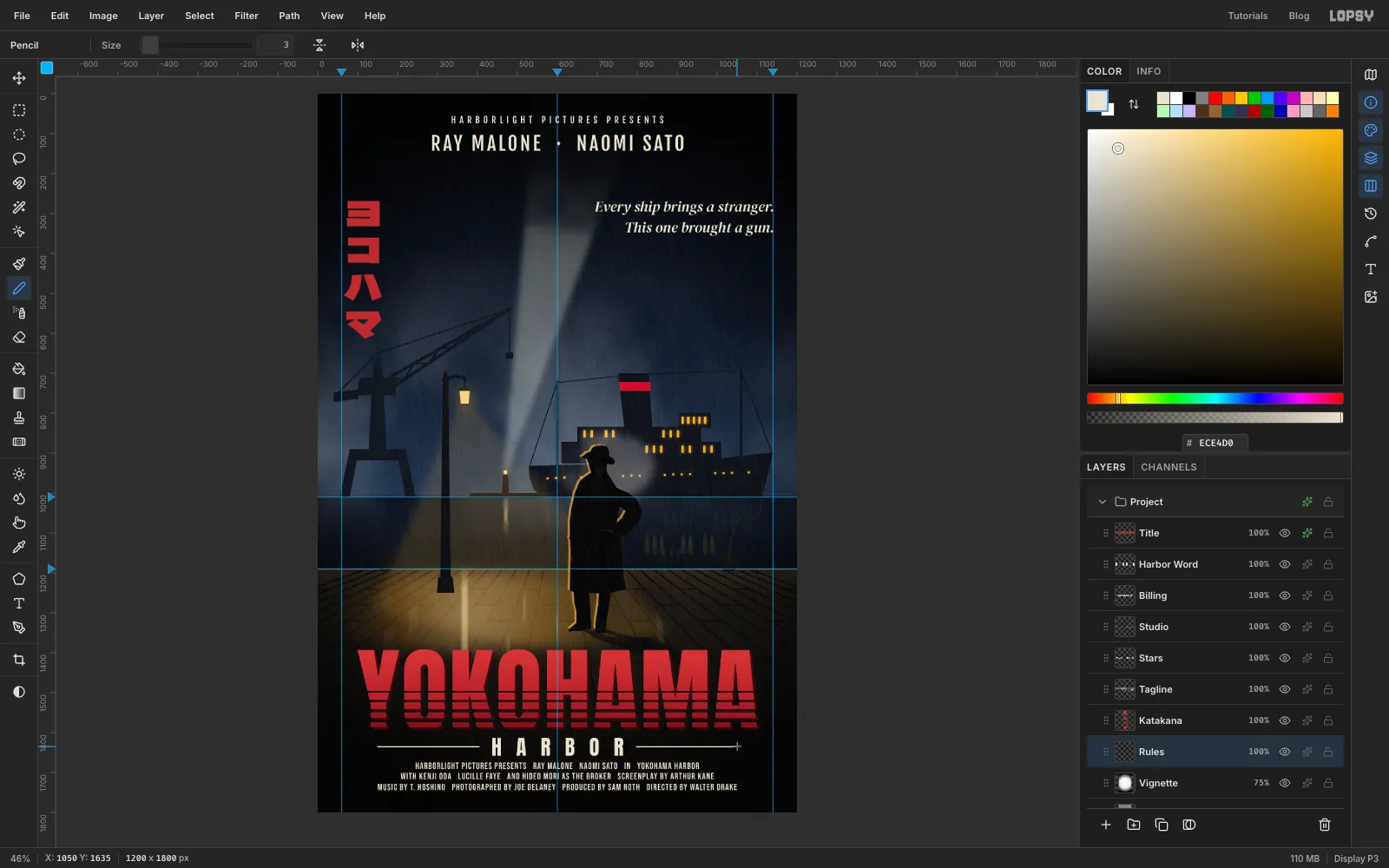1389x868 pixels.
Task: Open the Filter menu
Action: click(247, 16)
